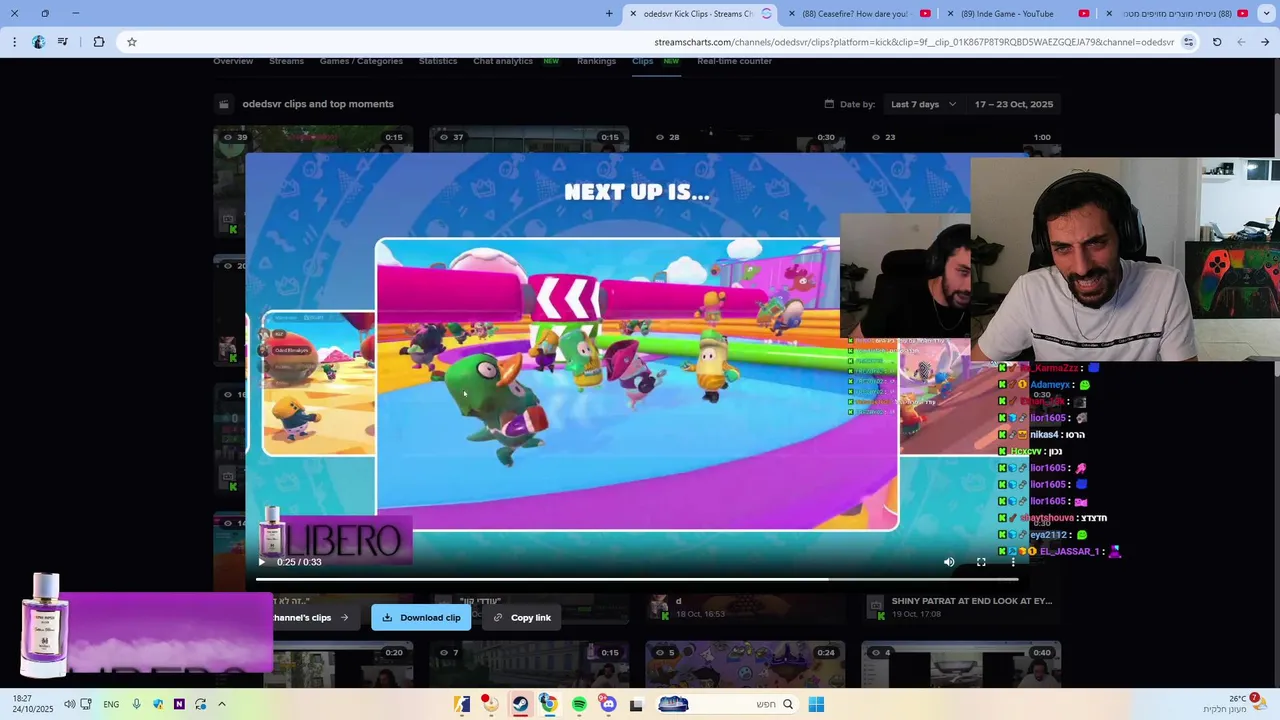Switch to the Streams tab
Screen dimensions: 1280x720
pyautogui.click(x=286, y=61)
